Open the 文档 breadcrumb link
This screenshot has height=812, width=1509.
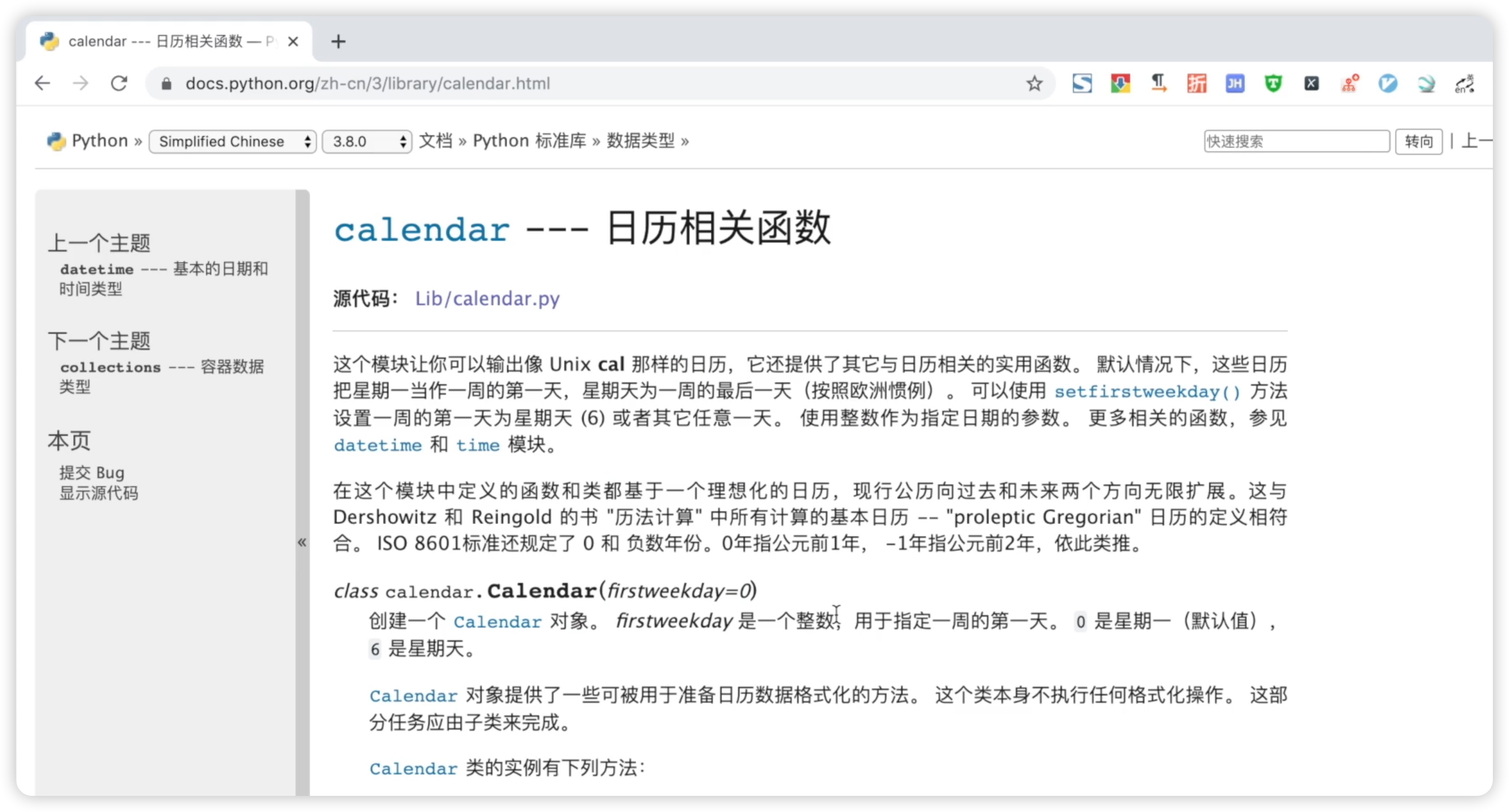(x=436, y=141)
